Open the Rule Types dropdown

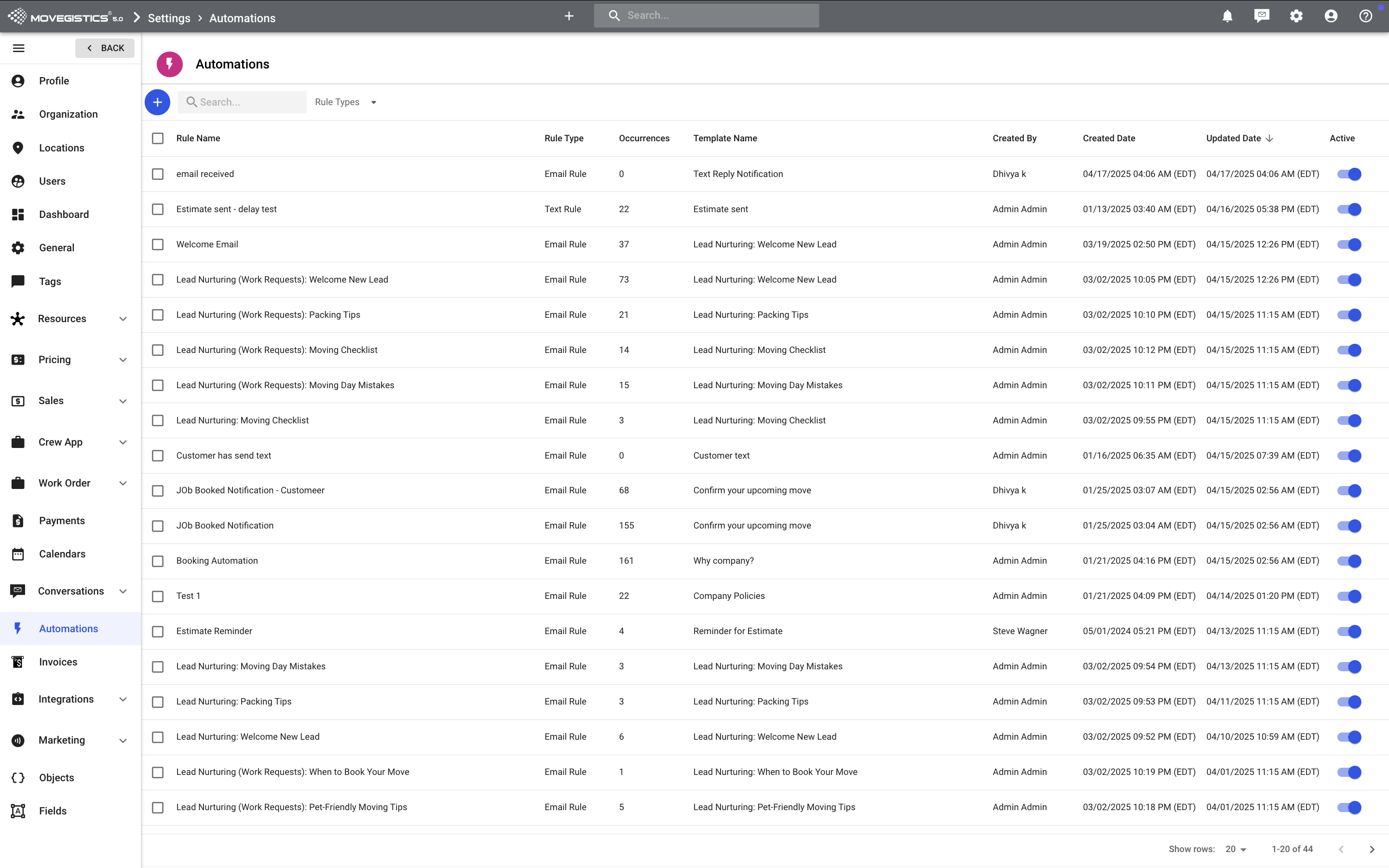point(345,102)
